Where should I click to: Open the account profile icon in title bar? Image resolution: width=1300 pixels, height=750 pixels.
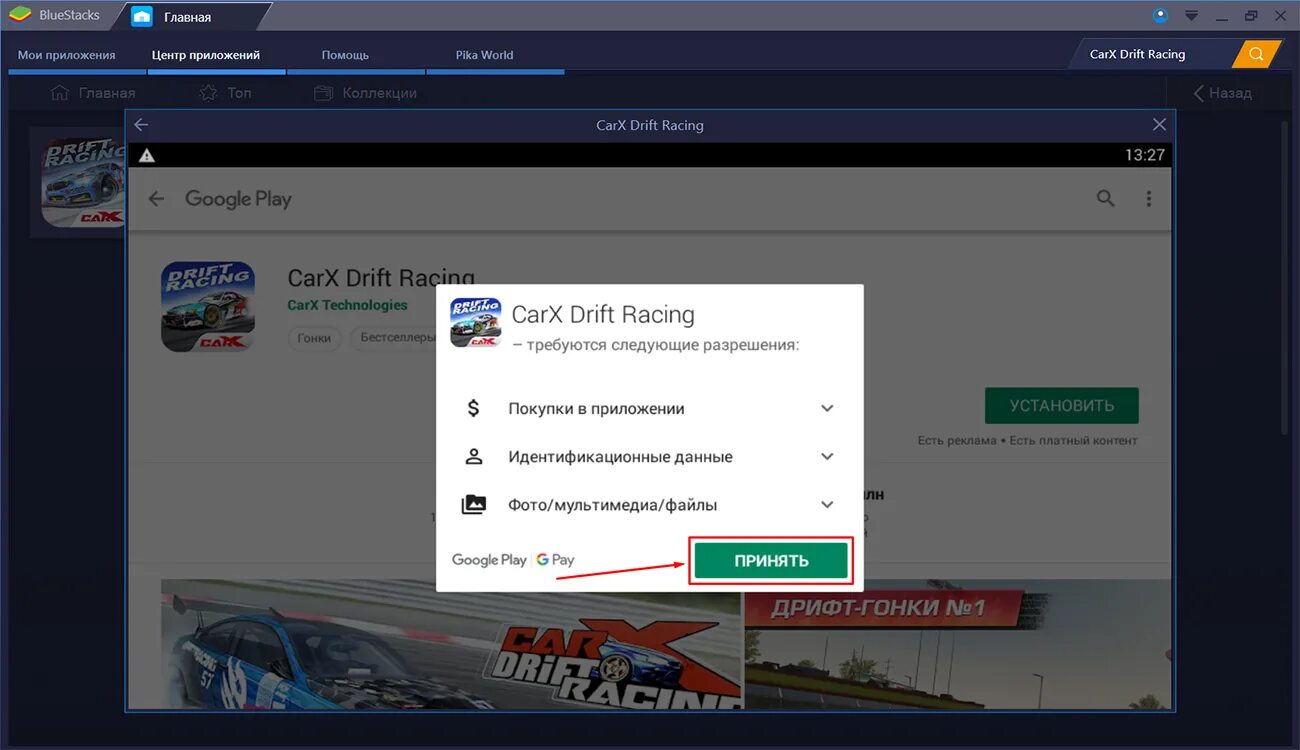[1160, 15]
